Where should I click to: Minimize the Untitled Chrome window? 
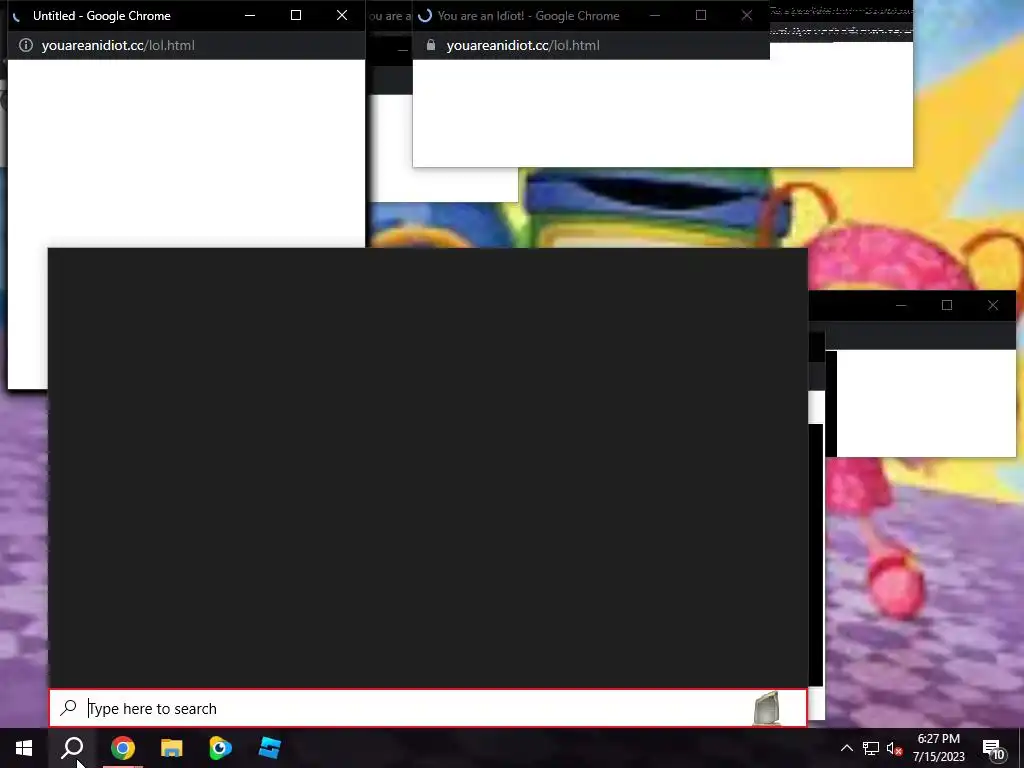(250, 15)
